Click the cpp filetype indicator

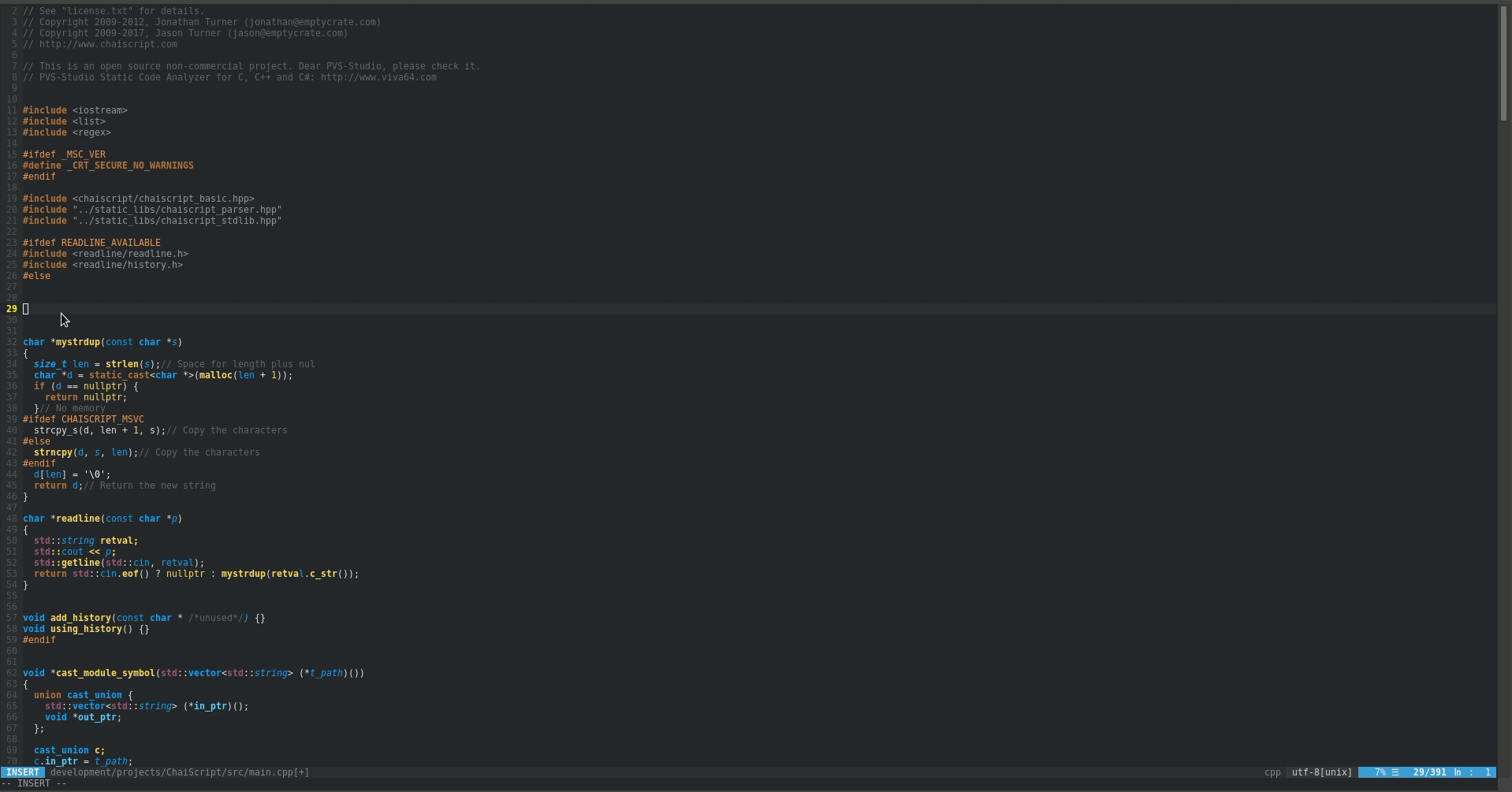pos(1272,772)
